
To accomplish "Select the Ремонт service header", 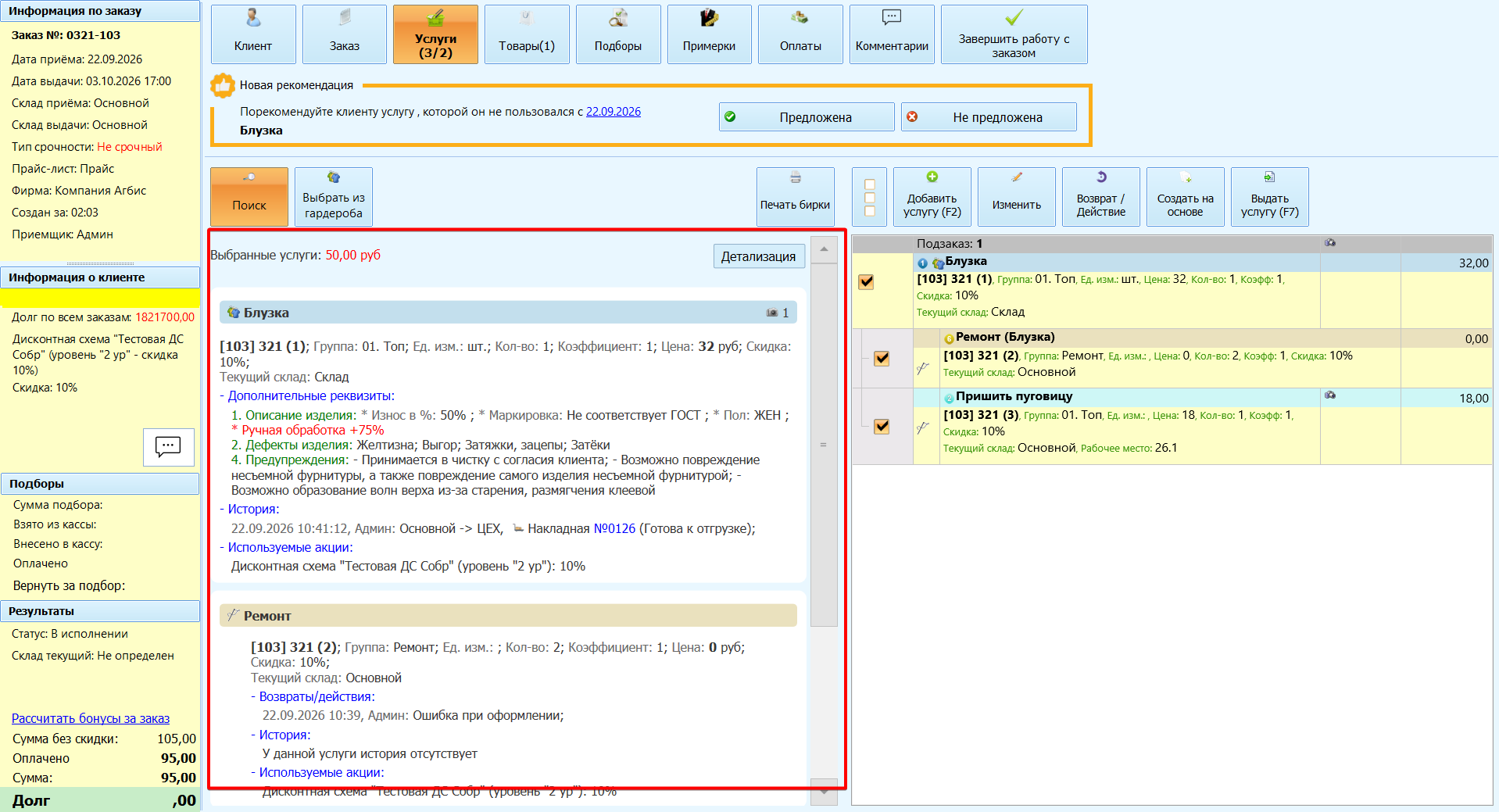I will [x=508, y=616].
